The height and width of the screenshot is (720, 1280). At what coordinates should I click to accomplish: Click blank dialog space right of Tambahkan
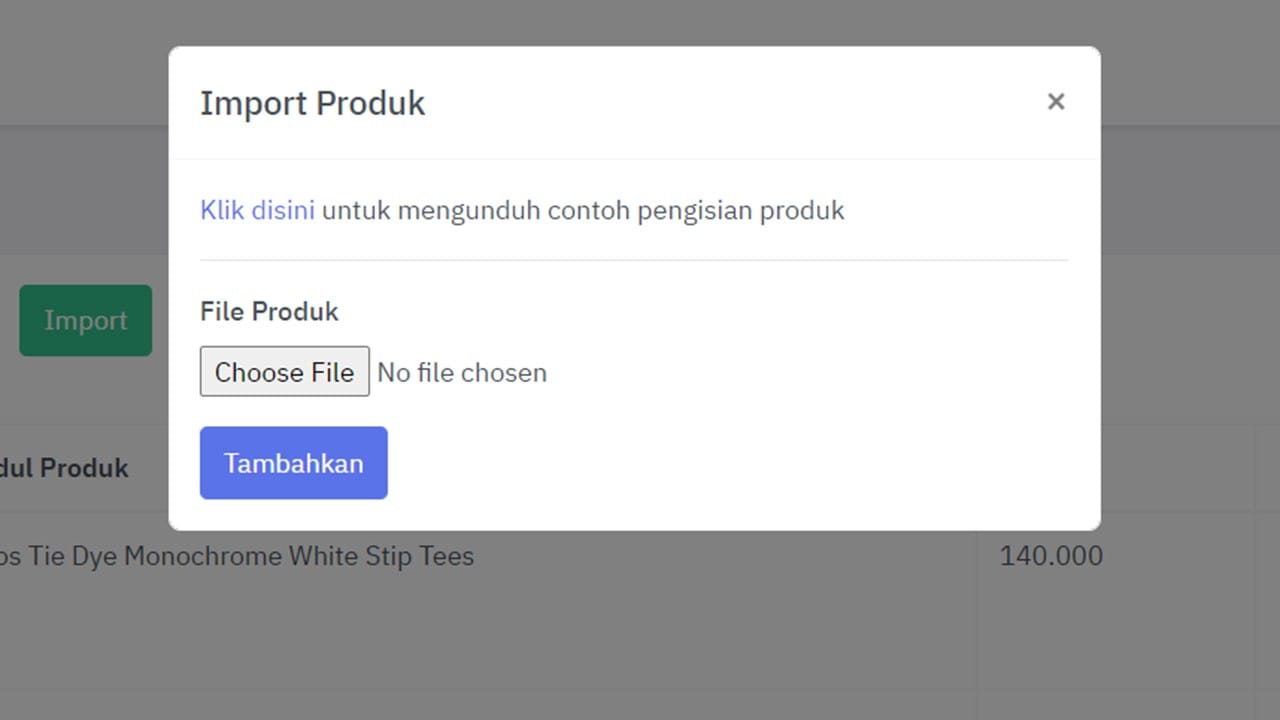[x=700, y=463]
